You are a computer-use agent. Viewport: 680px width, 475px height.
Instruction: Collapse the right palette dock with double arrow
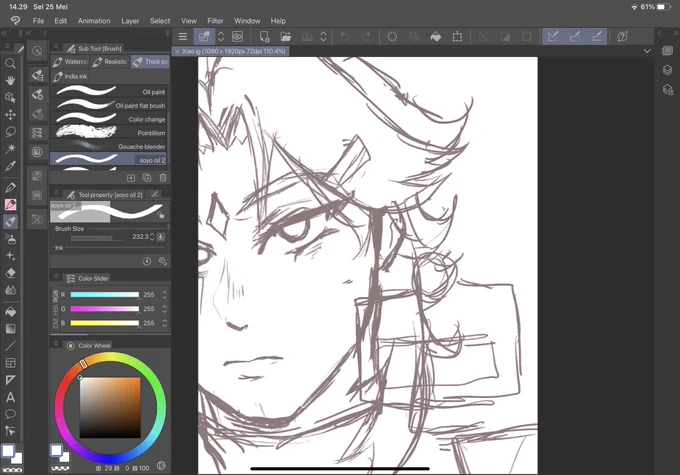coord(675,33)
